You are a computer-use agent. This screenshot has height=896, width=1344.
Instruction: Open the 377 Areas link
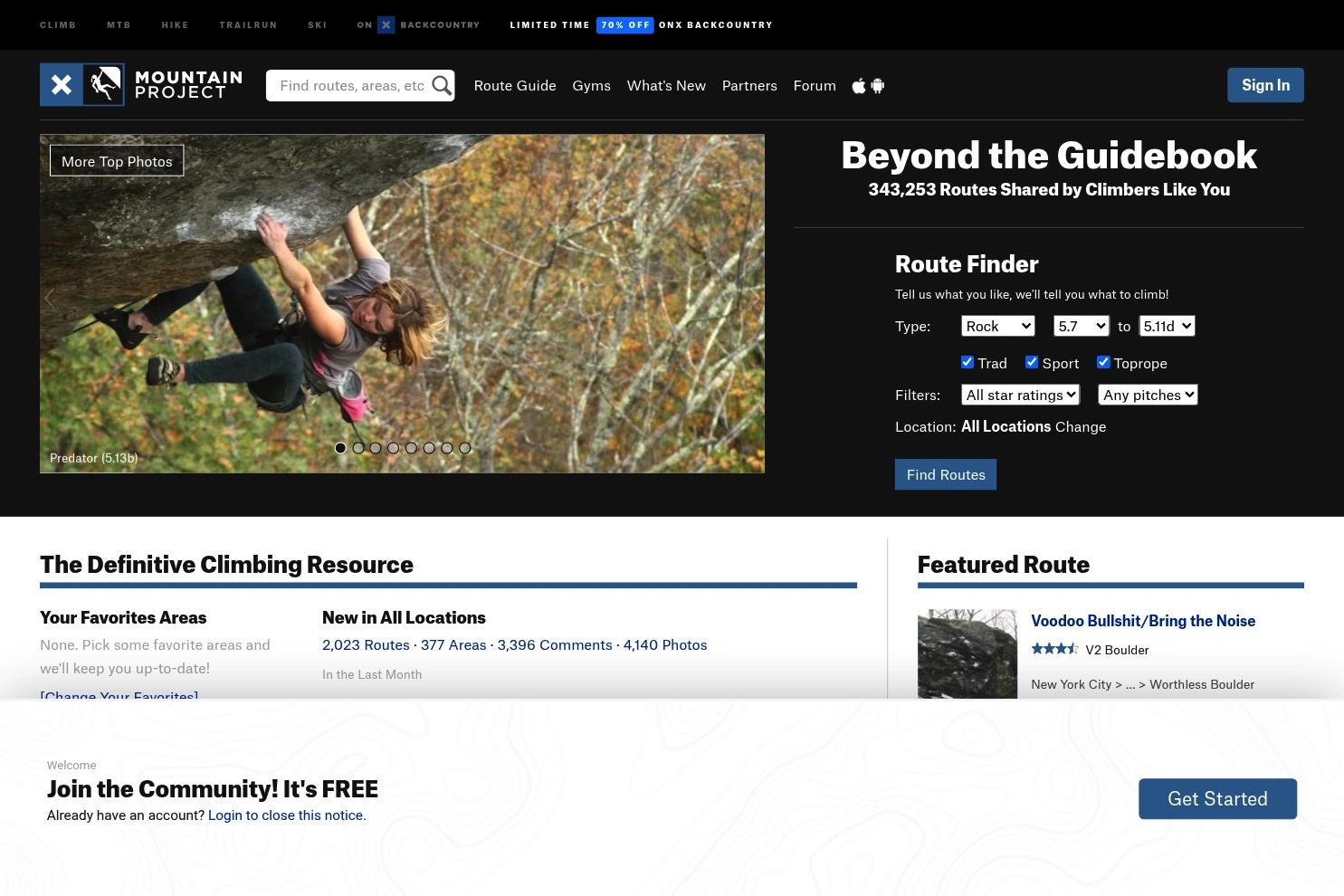(453, 644)
